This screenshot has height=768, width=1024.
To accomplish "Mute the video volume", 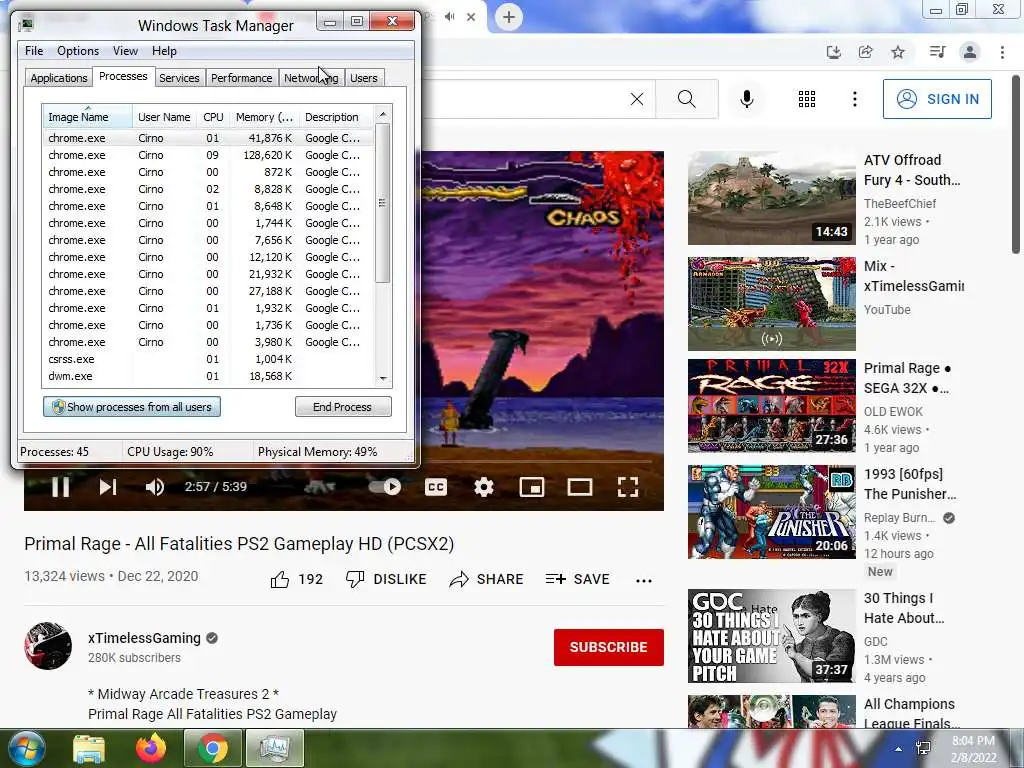I will (x=155, y=487).
